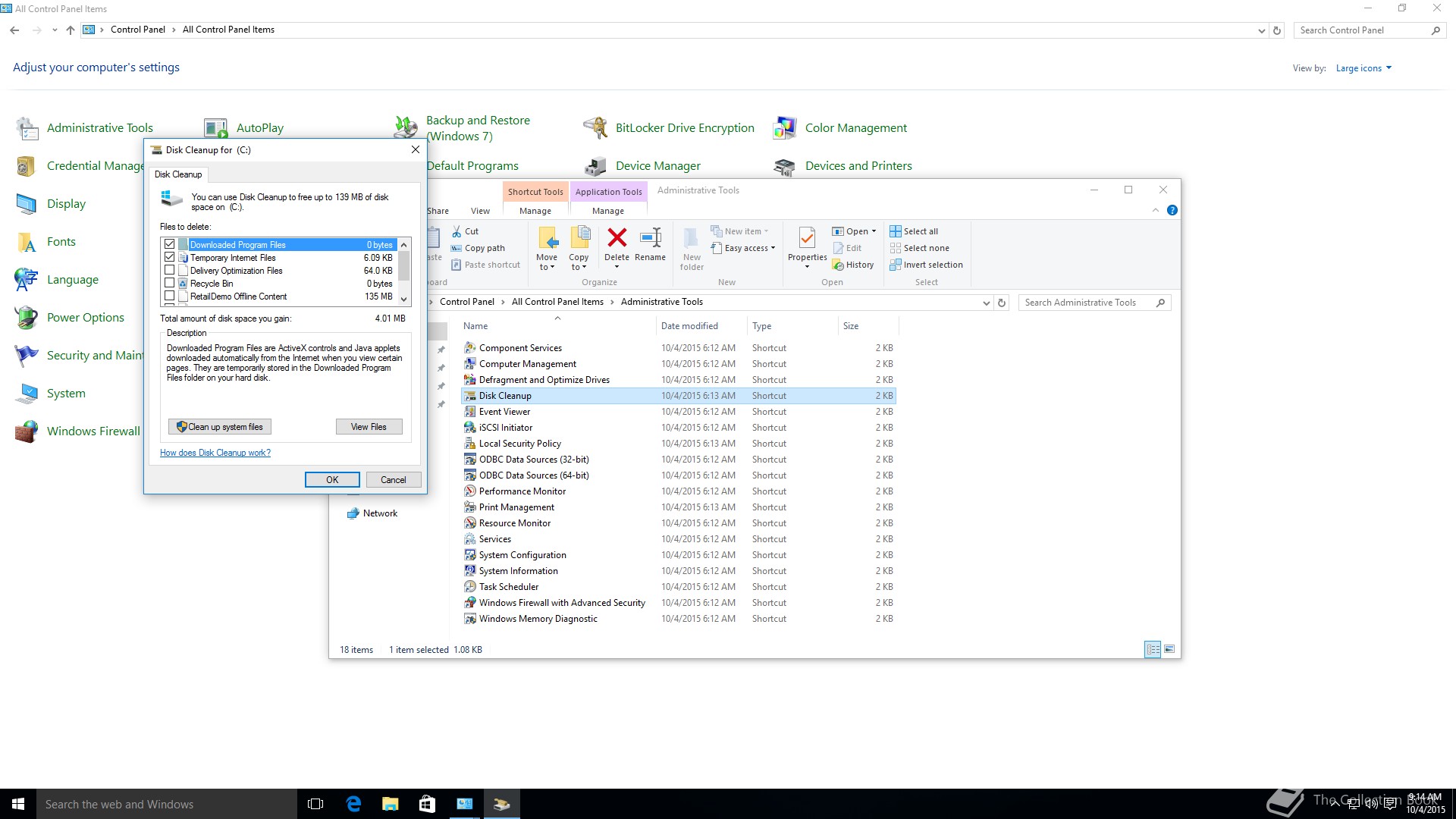The width and height of the screenshot is (1456, 819).
Task: Open Windows Firewall icon
Action: 27,431
